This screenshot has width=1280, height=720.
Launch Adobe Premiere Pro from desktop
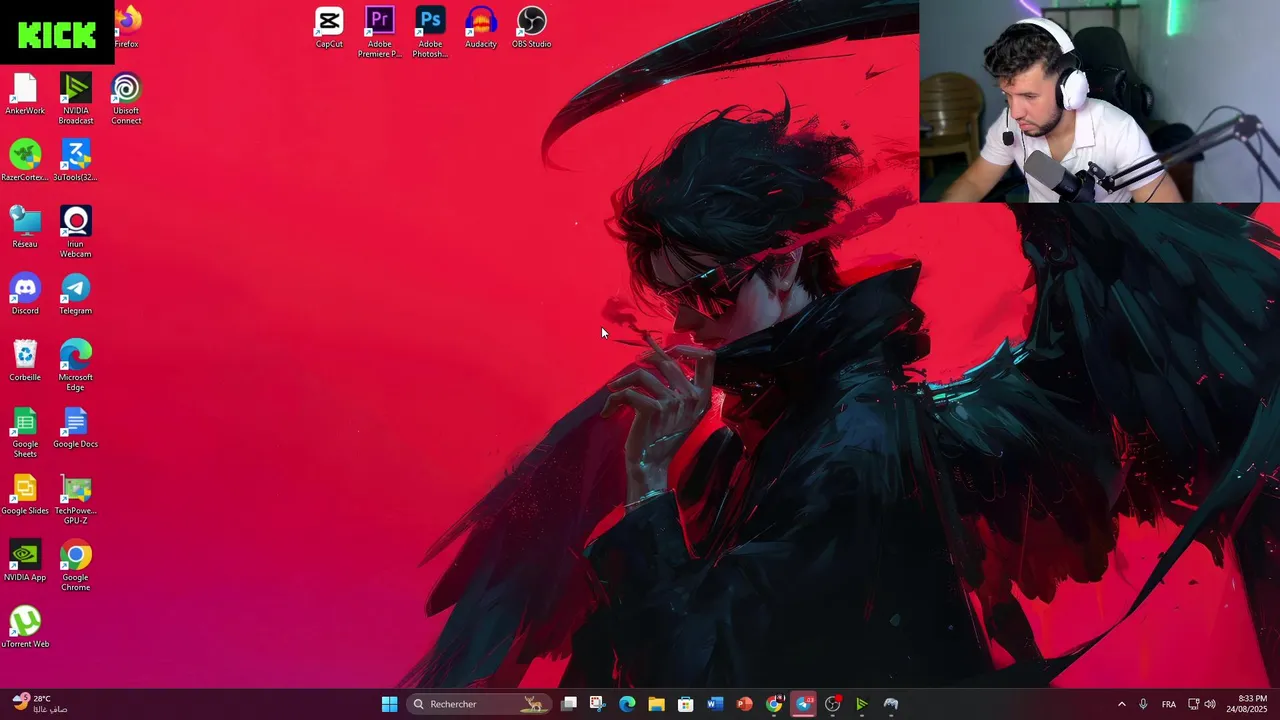click(380, 32)
